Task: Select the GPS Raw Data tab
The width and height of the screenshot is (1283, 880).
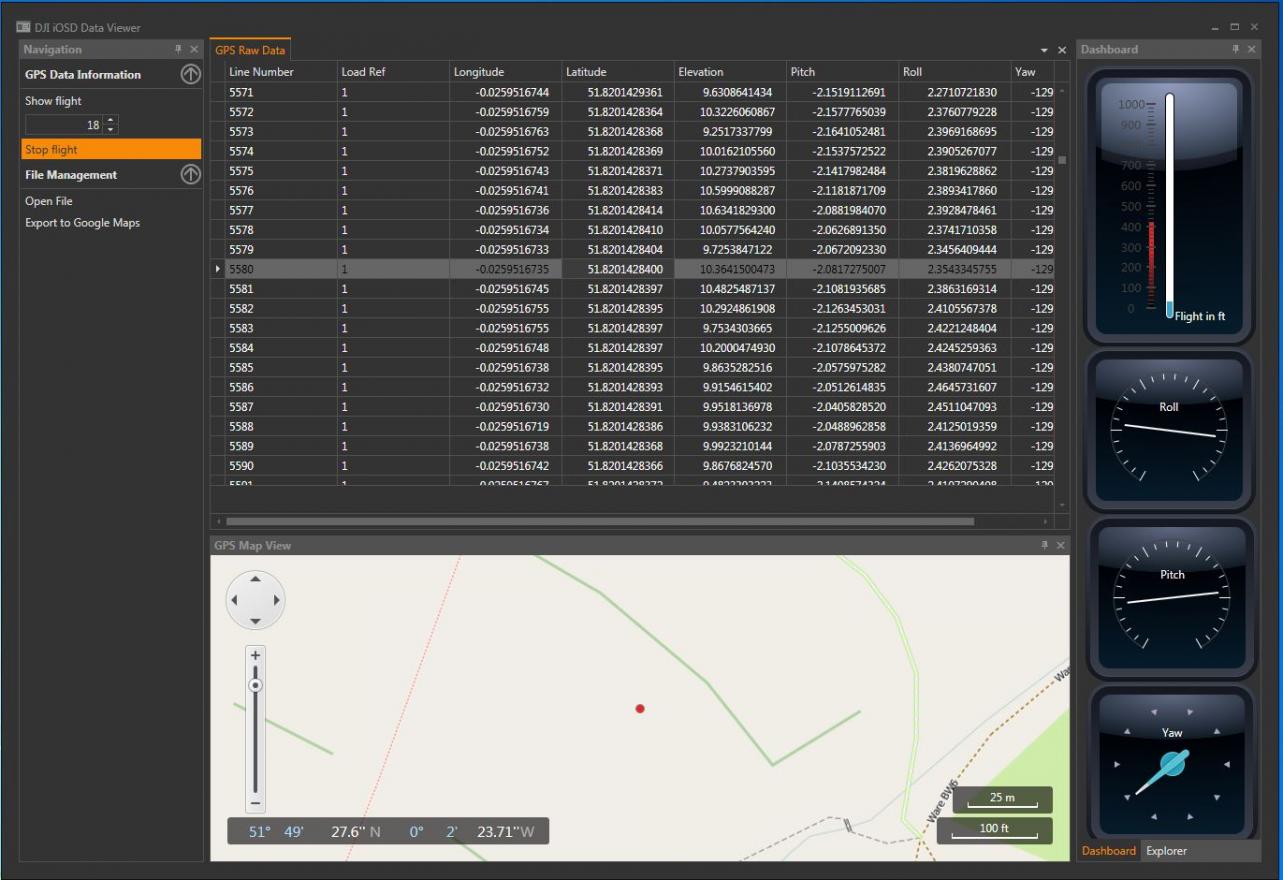Action: [x=250, y=50]
